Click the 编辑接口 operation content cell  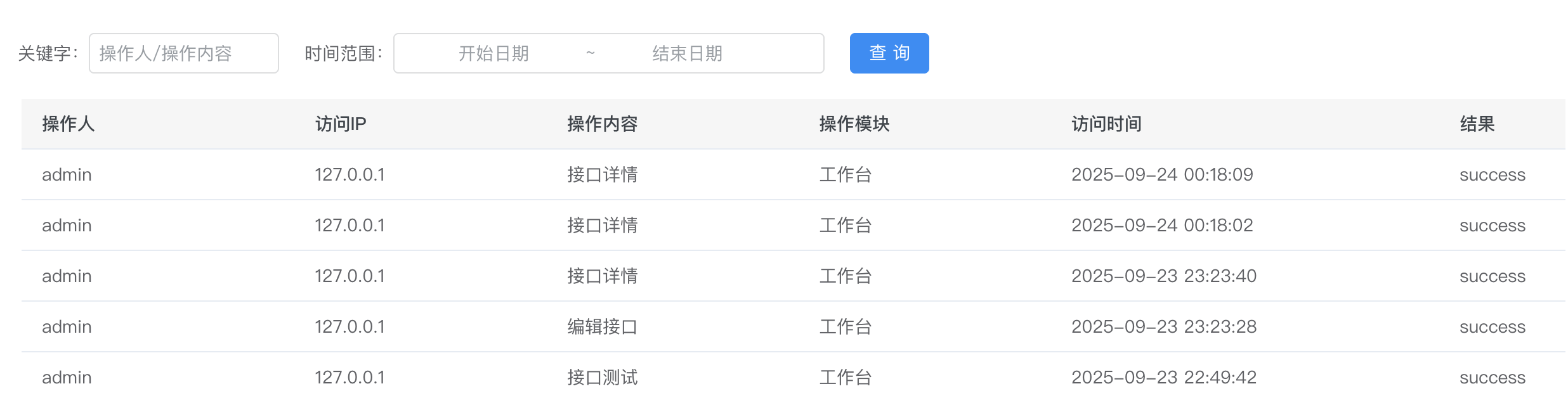(x=602, y=326)
